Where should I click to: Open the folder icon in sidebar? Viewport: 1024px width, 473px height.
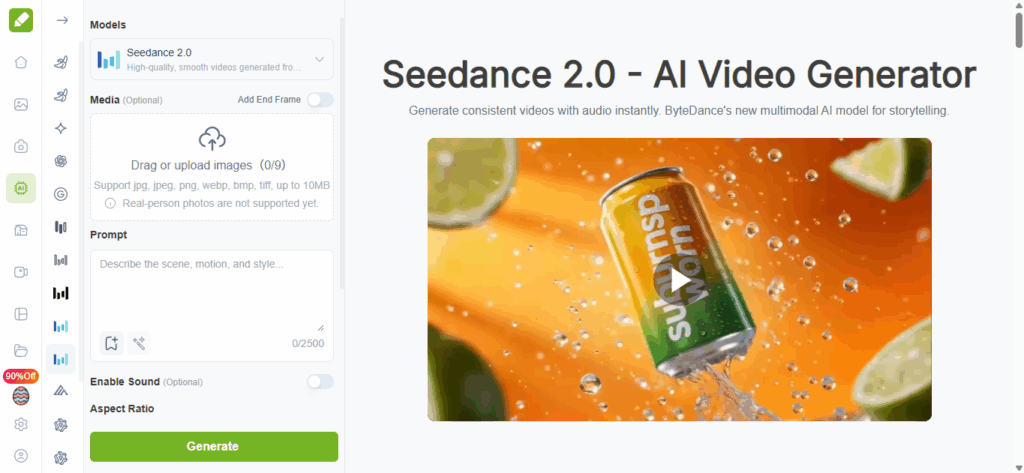coord(21,351)
